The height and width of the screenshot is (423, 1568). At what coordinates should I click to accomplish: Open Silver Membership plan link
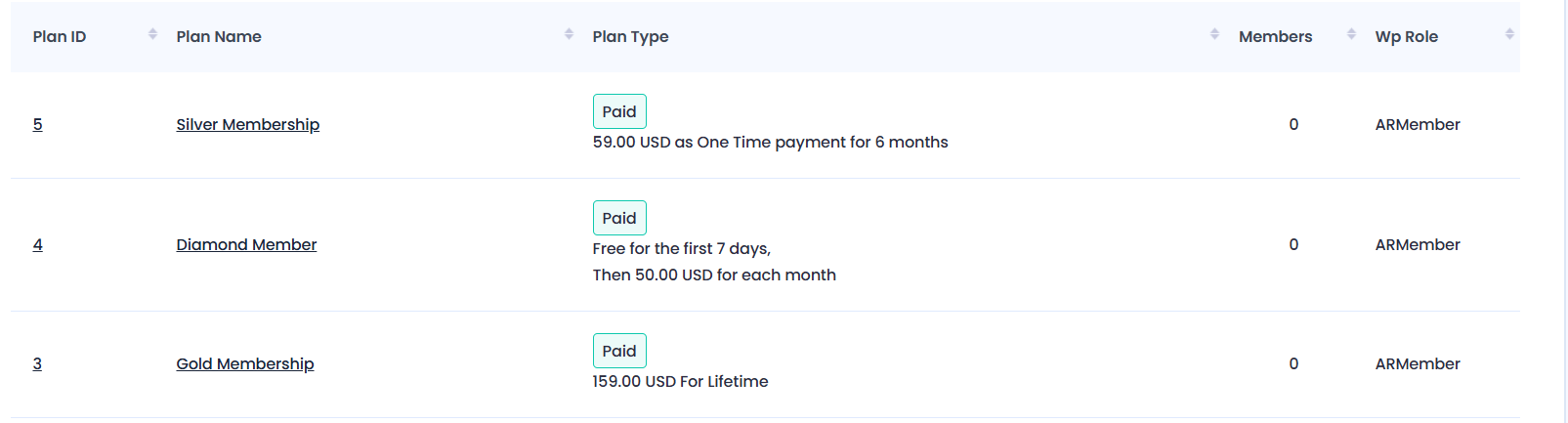(248, 124)
